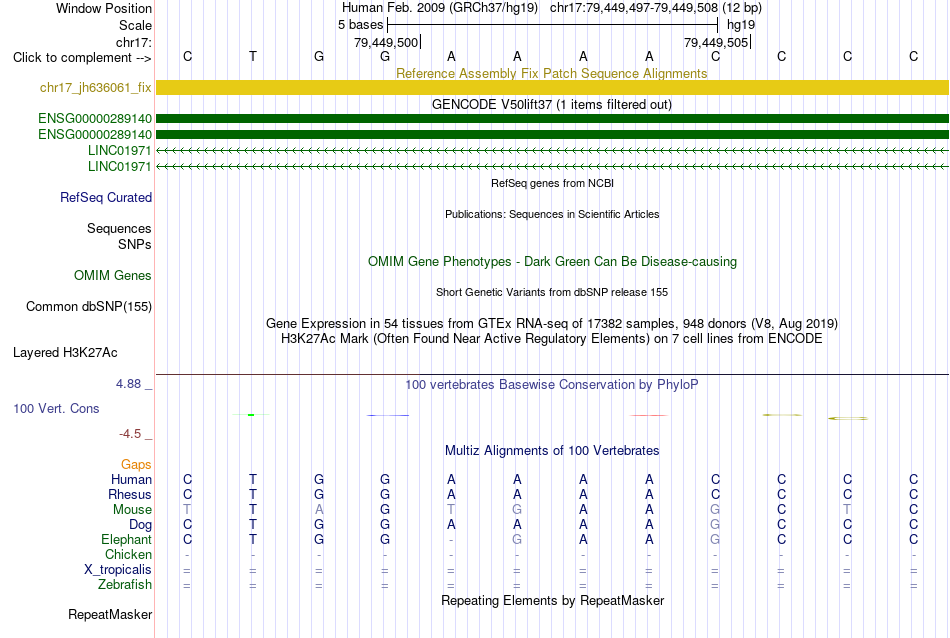Click the T base in the complement sequence row
Viewport: 950px width, 638px height.
point(253,56)
